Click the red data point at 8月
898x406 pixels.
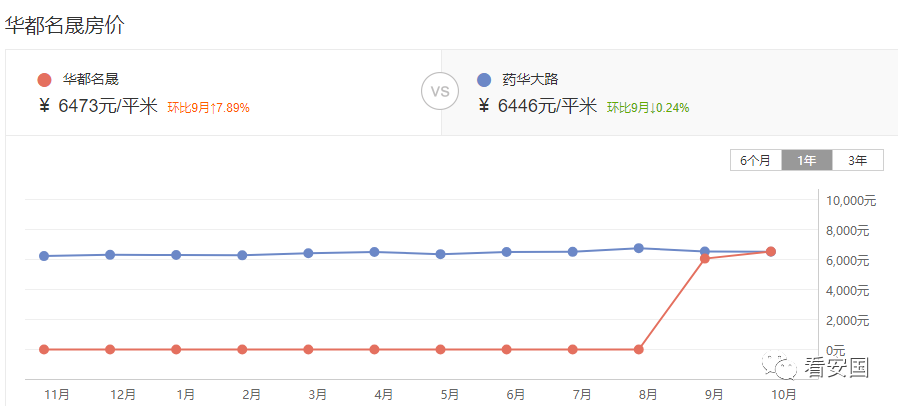point(639,349)
